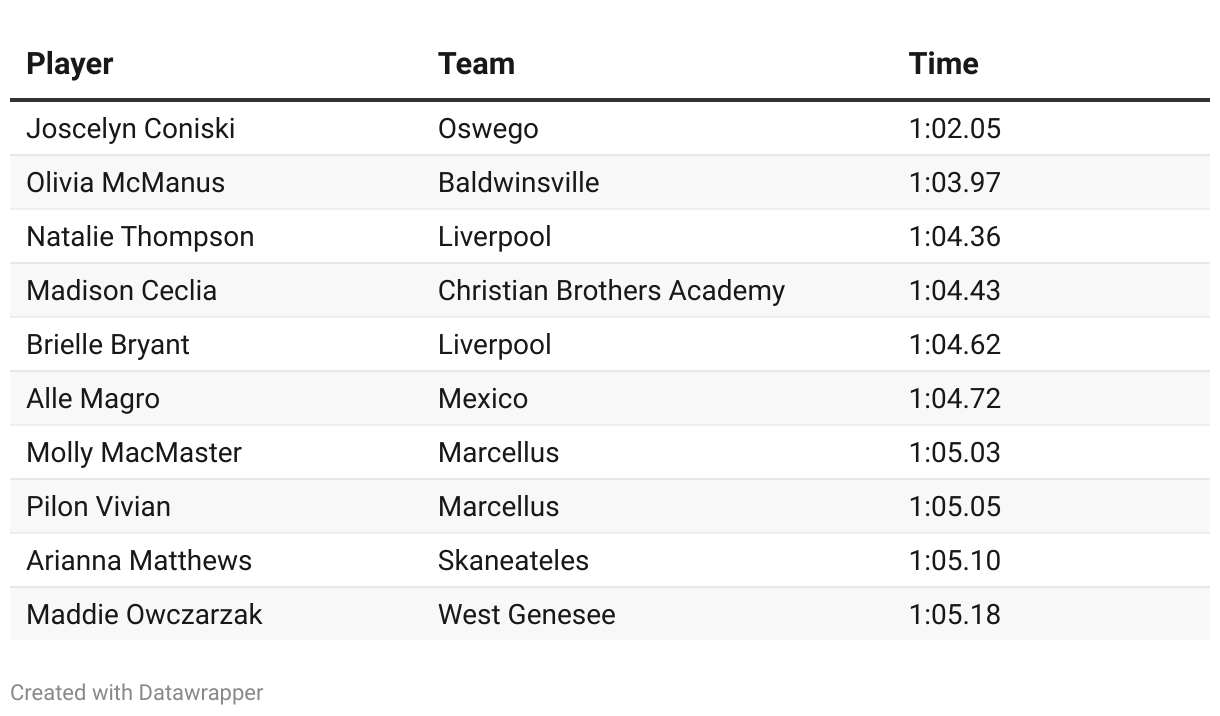Select the Natalie Thompson row name
The height and width of the screenshot is (716, 1220).
coord(140,237)
